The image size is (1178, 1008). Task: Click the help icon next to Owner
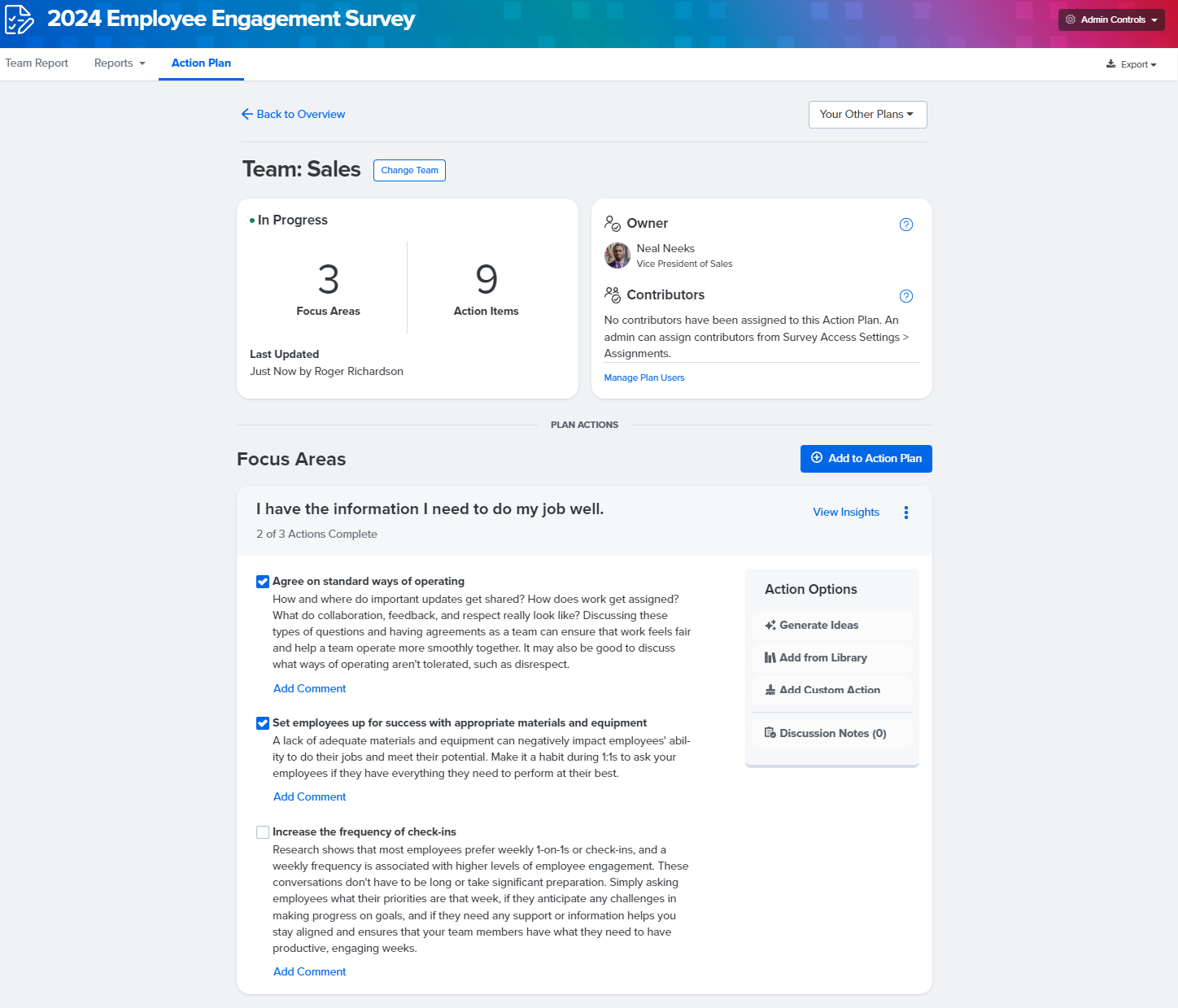(905, 225)
